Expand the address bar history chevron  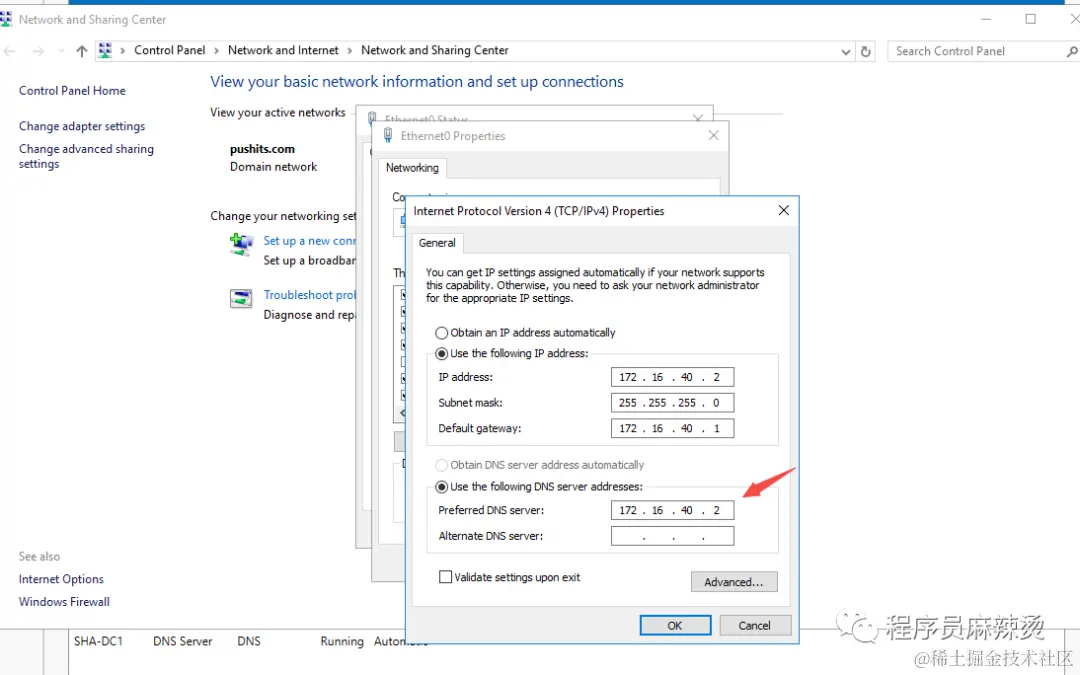click(846, 52)
